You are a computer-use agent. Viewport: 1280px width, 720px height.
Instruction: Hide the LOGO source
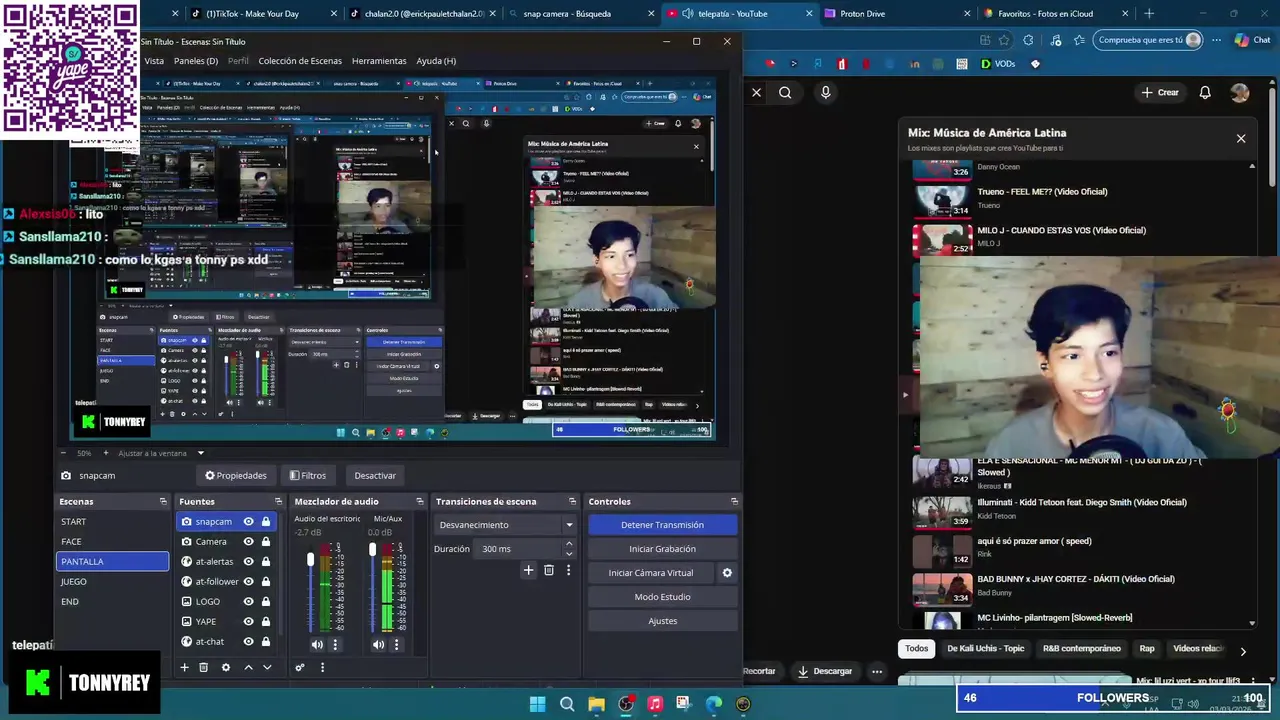pyautogui.click(x=248, y=601)
